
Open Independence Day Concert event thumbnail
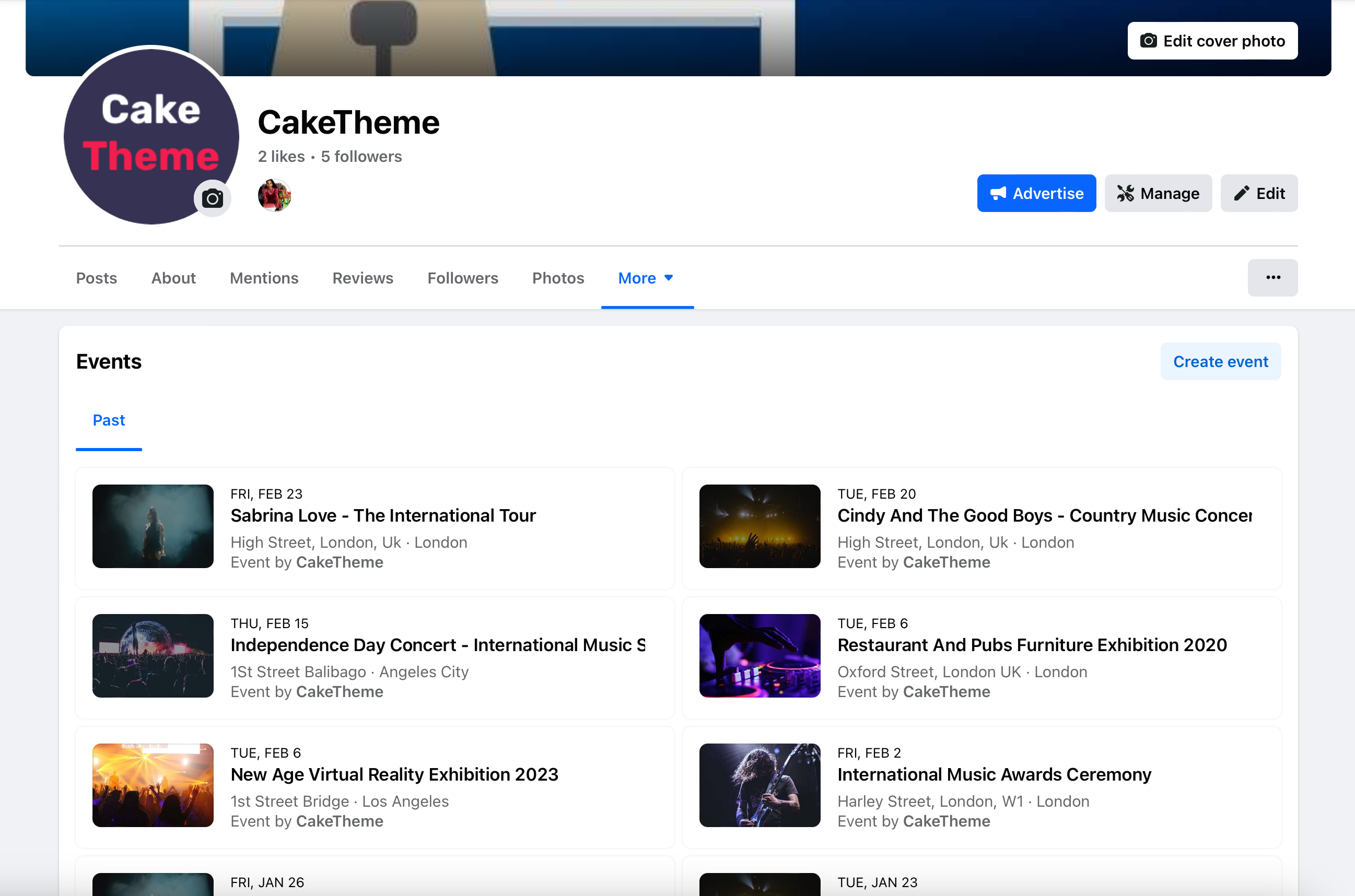pyautogui.click(x=153, y=655)
